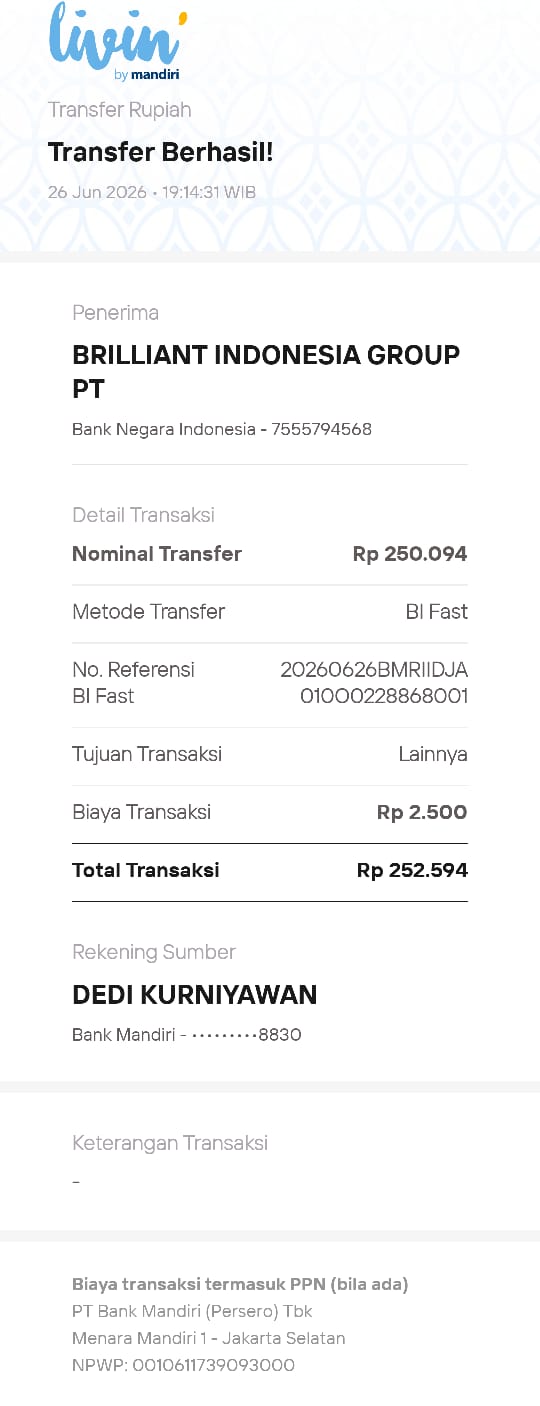Click the Metode Transfer label

(149, 612)
